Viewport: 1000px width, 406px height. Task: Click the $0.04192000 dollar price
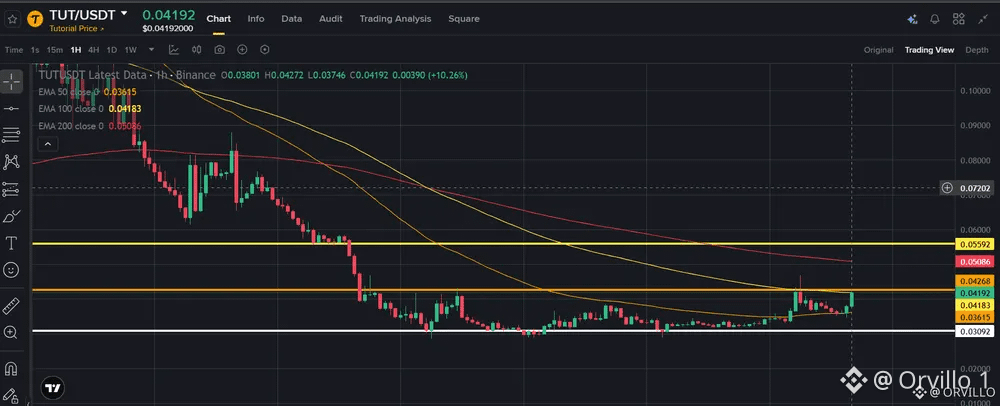(x=168, y=29)
